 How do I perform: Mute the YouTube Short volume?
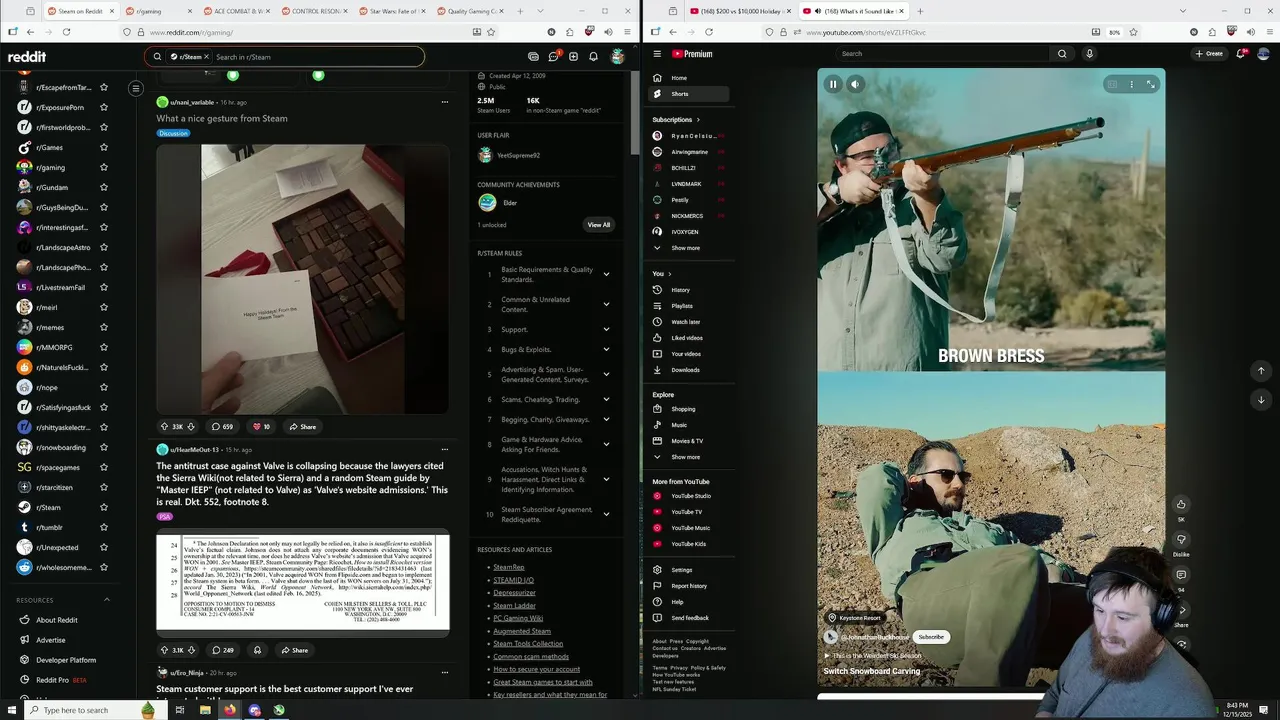[x=855, y=85]
